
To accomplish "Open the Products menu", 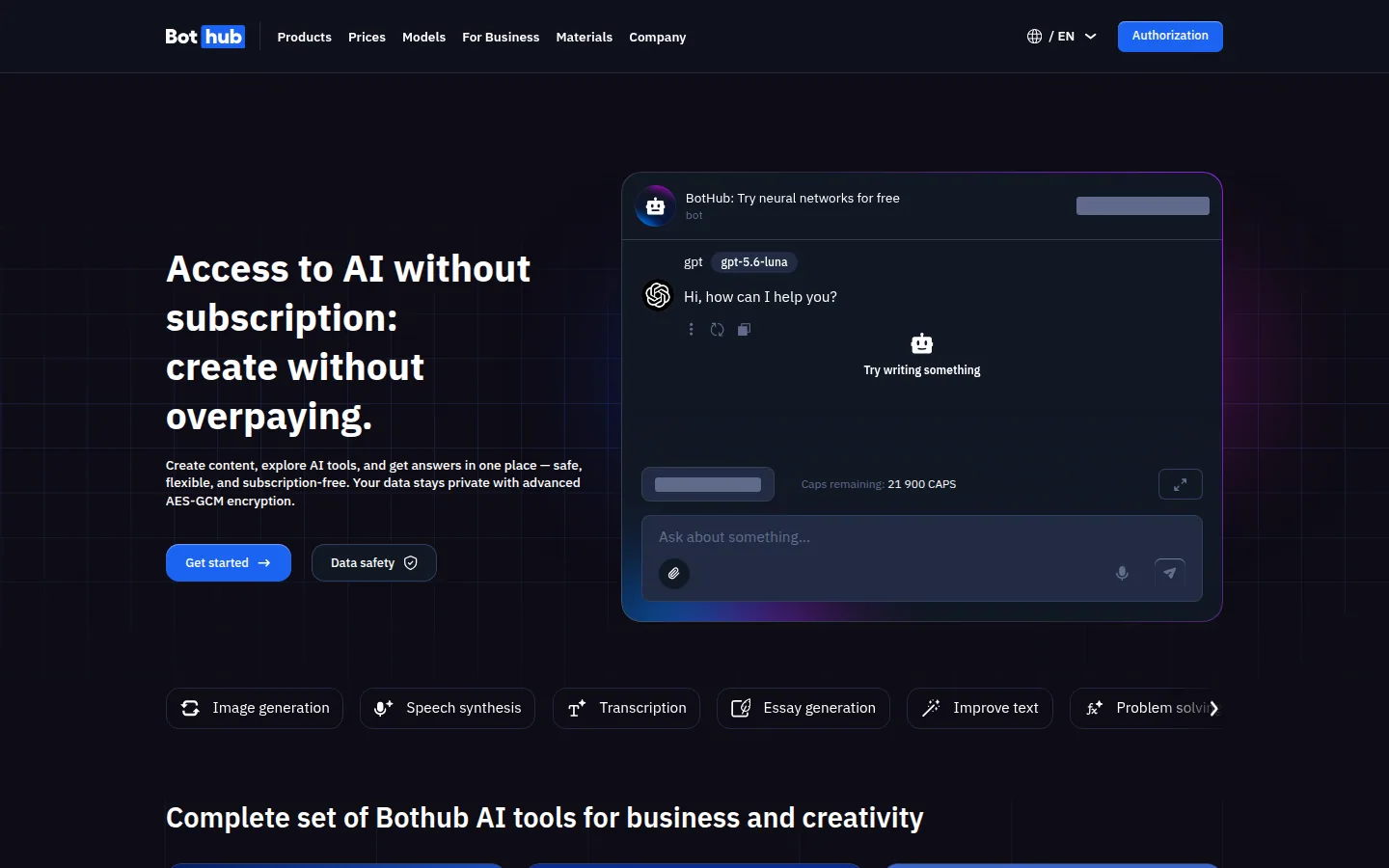I will [305, 37].
